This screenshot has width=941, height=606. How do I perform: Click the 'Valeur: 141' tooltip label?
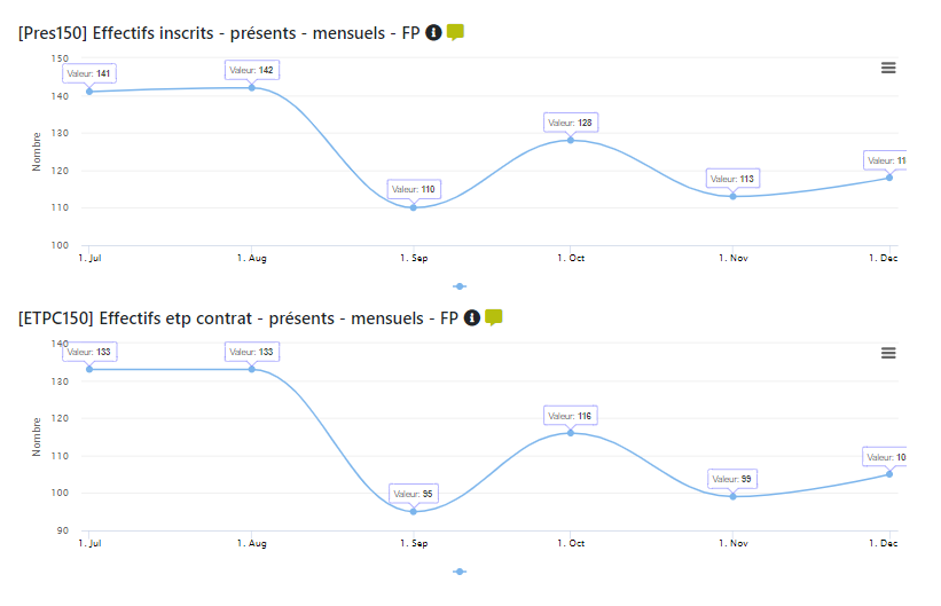pyautogui.click(x=91, y=73)
